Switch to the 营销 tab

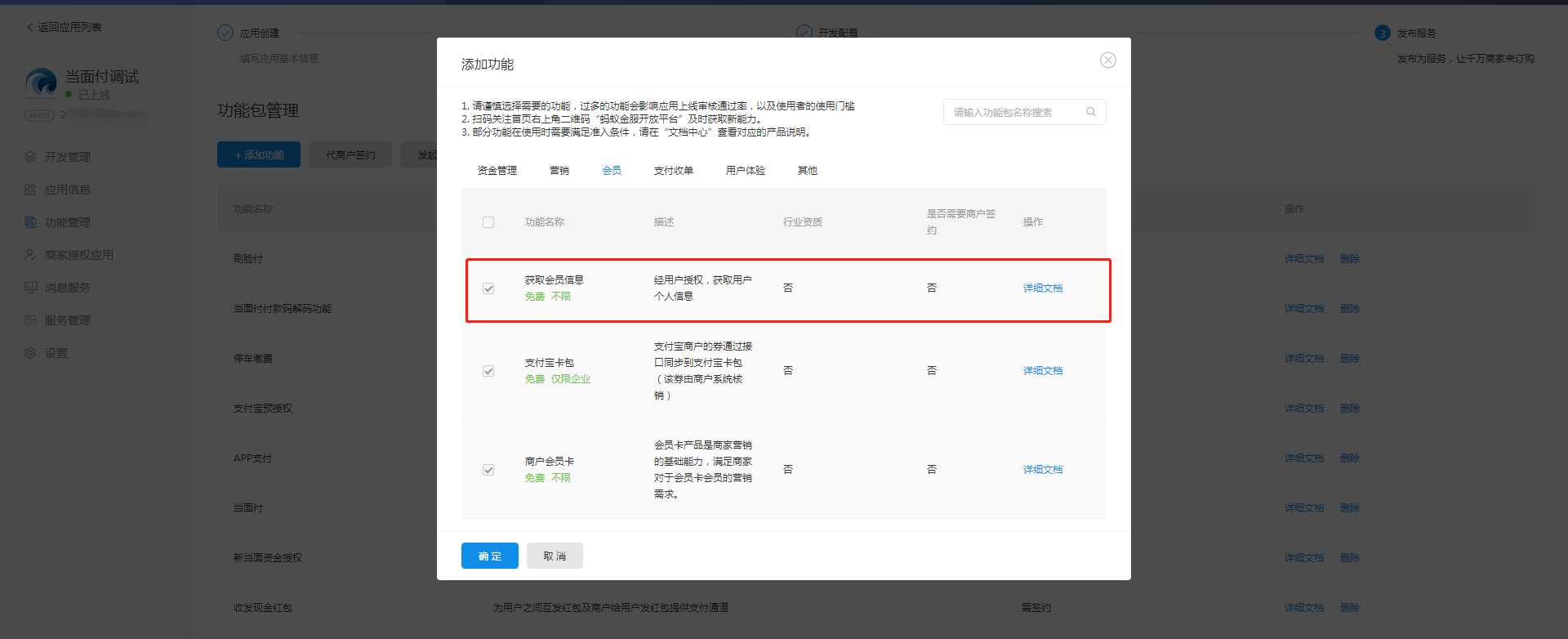tap(559, 171)
